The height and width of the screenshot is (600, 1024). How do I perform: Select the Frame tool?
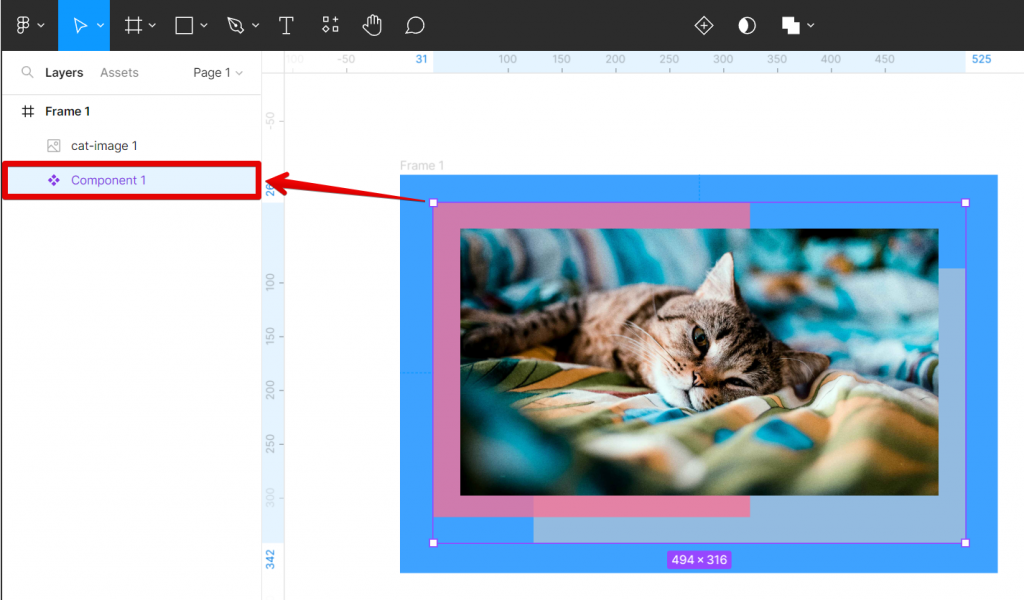point(131,25)
